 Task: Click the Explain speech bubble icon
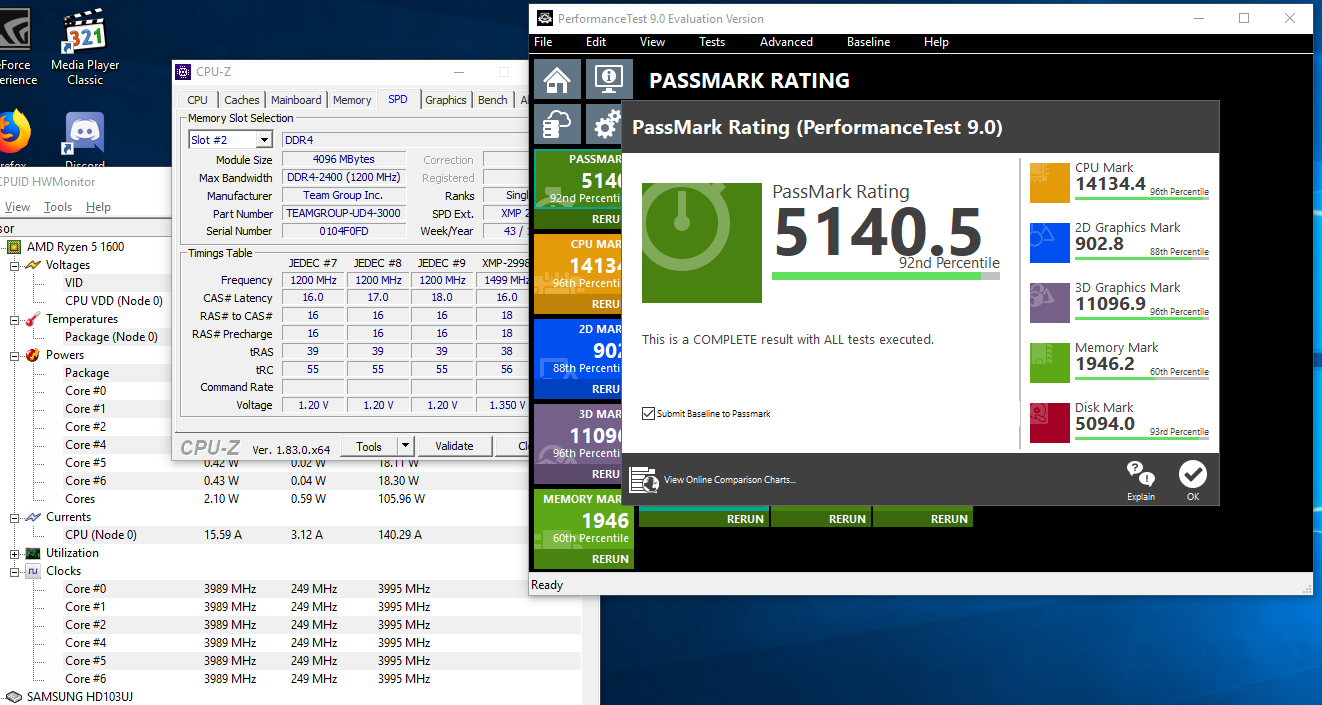pos(1140,475)
